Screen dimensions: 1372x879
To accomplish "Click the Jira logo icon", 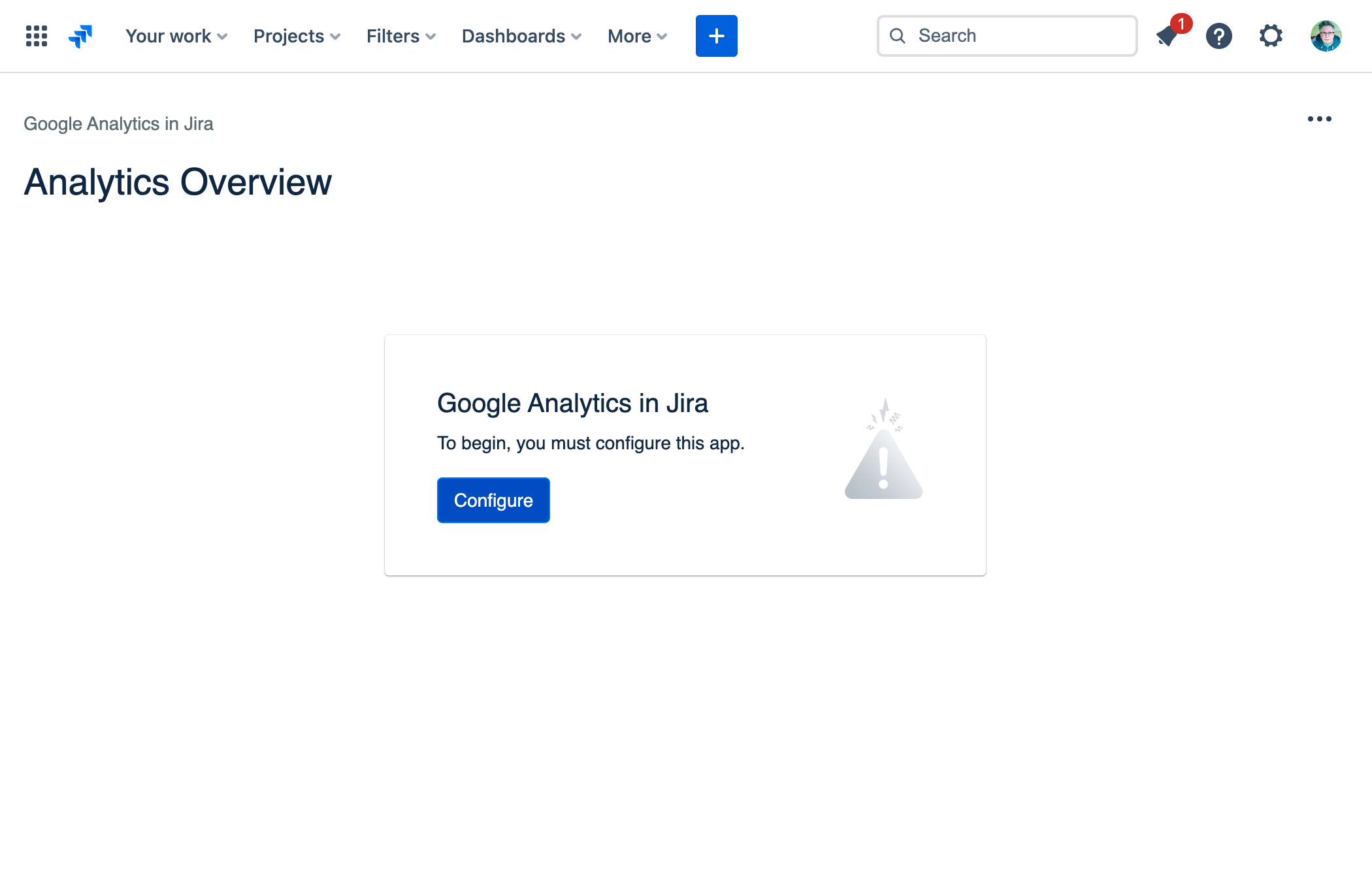I will (x=80, y=36).
